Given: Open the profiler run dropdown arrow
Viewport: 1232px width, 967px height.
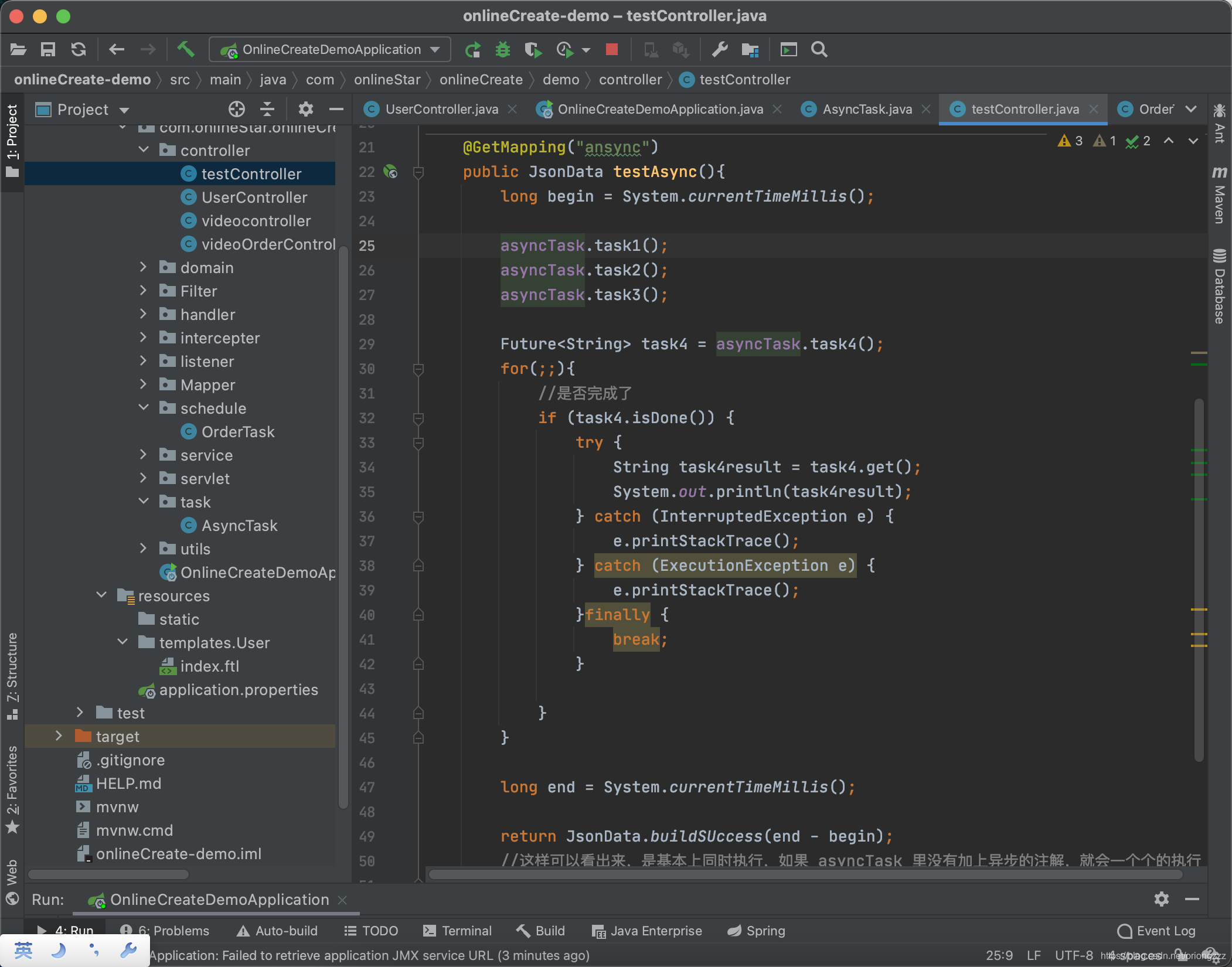Looking at the screenshot, I should coord(586,50).
